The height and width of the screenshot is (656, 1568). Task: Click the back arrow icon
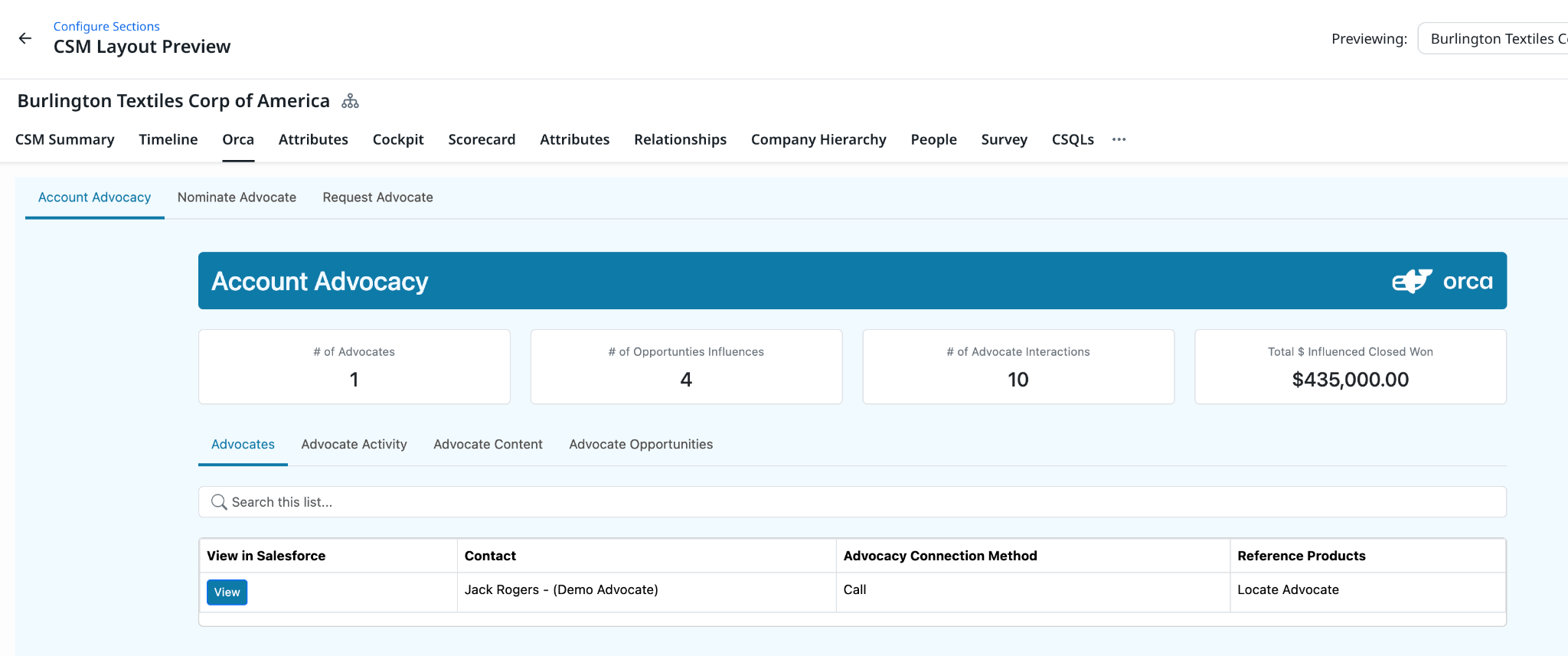pos(25,38)
